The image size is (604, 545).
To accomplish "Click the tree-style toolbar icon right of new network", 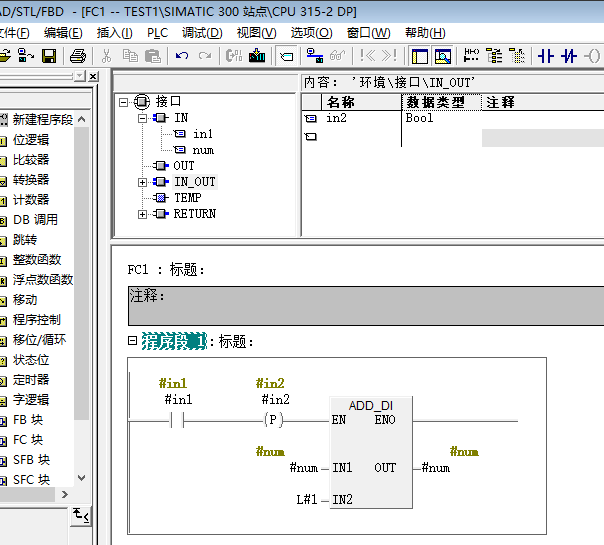I will (x=494, y=56).
